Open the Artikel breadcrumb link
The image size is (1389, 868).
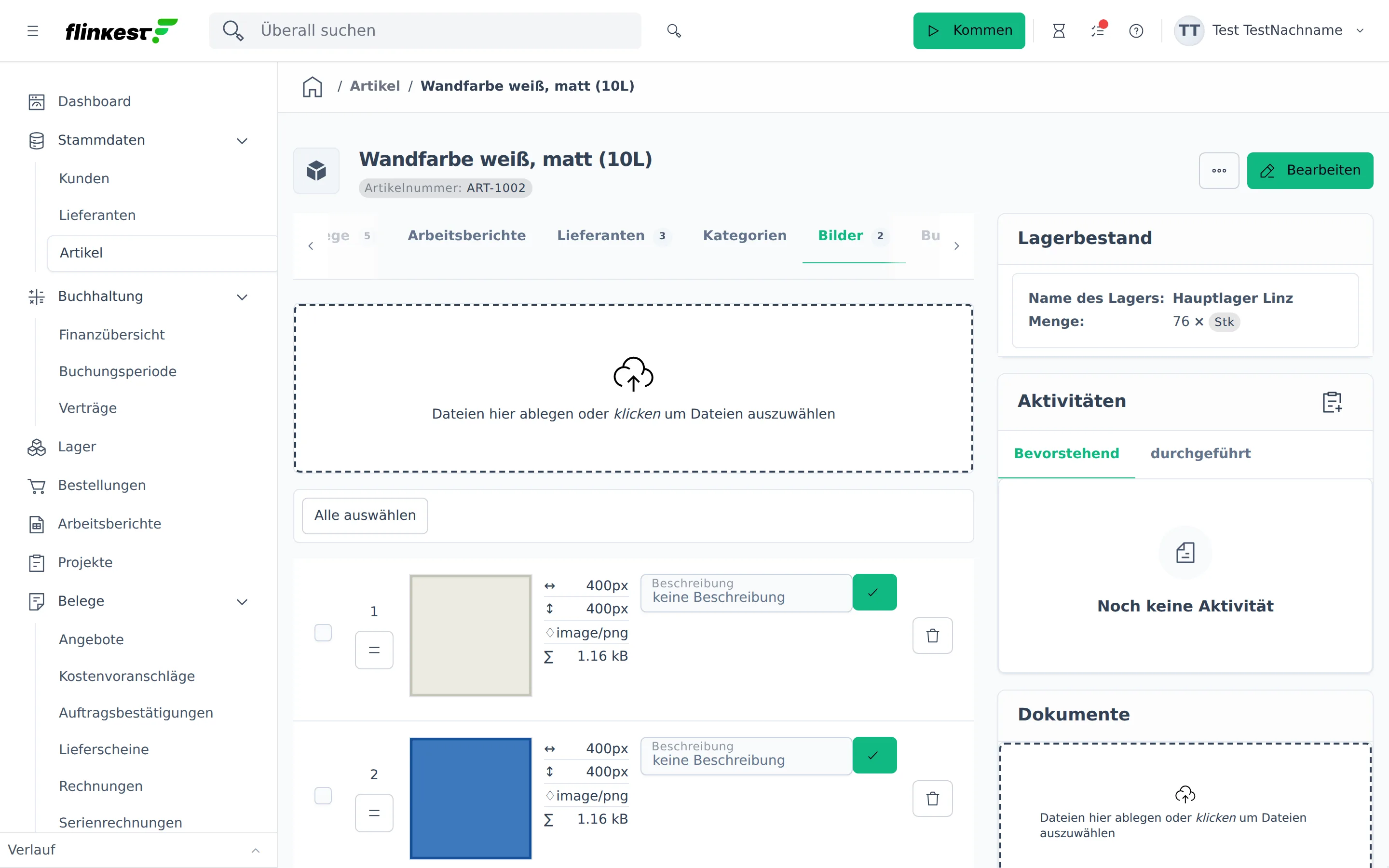pyautogui.click(x=375, y=86)
